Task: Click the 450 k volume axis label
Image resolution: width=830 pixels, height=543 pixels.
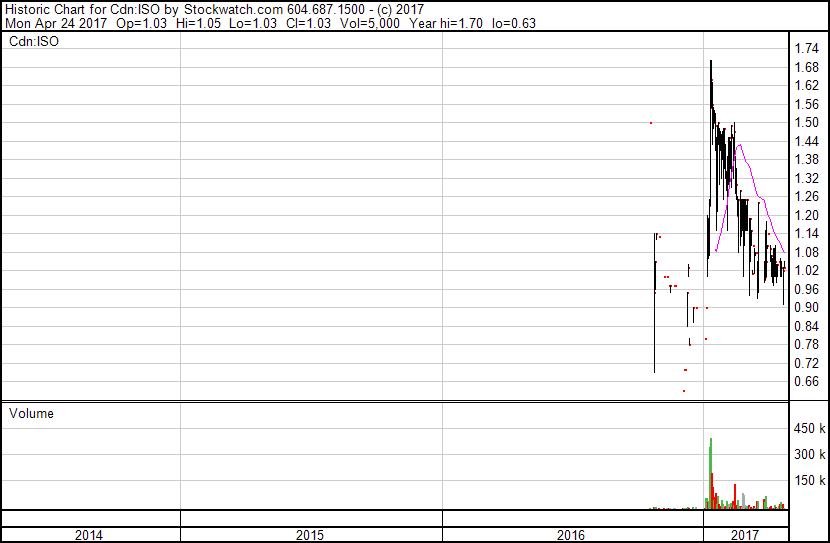Action: [x=809, y=428]
